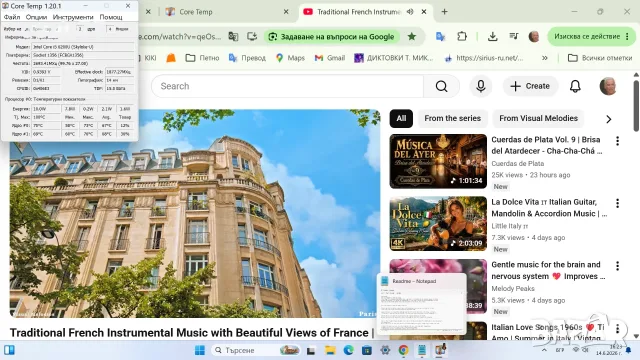
Task: Open the Файл menu in Core Temp
Action: coord(12,17)
